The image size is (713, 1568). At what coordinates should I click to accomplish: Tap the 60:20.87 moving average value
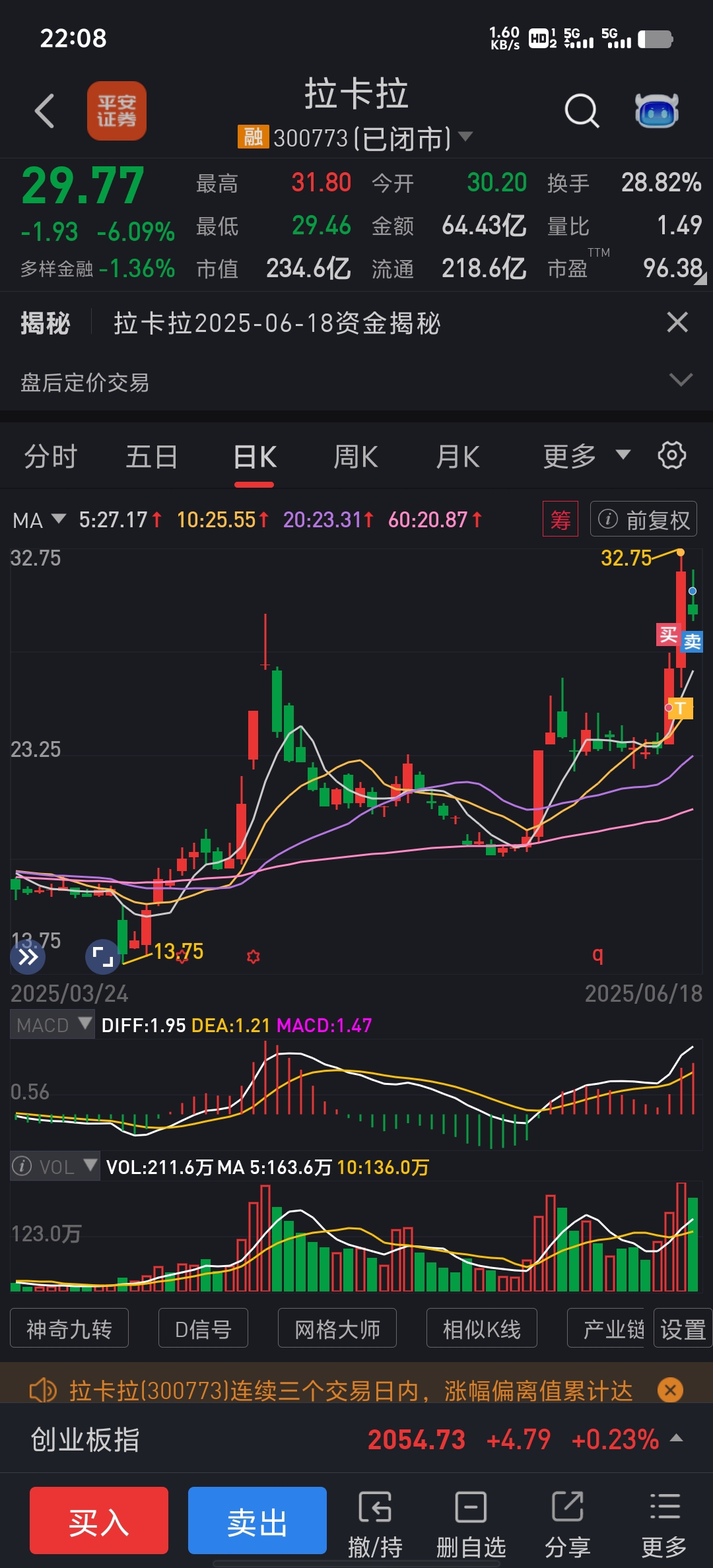point(434,520)
